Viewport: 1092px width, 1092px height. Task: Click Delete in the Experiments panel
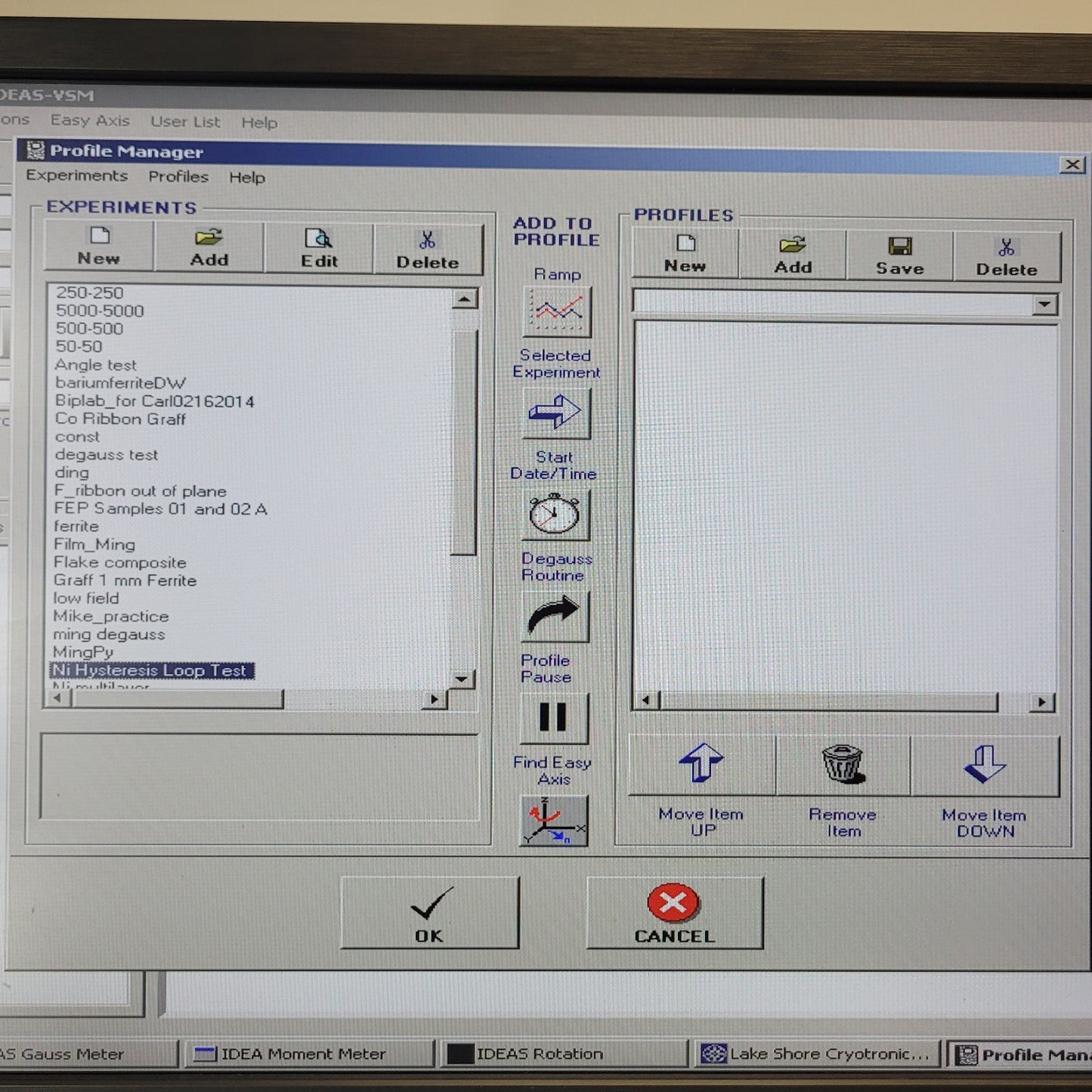tap(428, 250)
